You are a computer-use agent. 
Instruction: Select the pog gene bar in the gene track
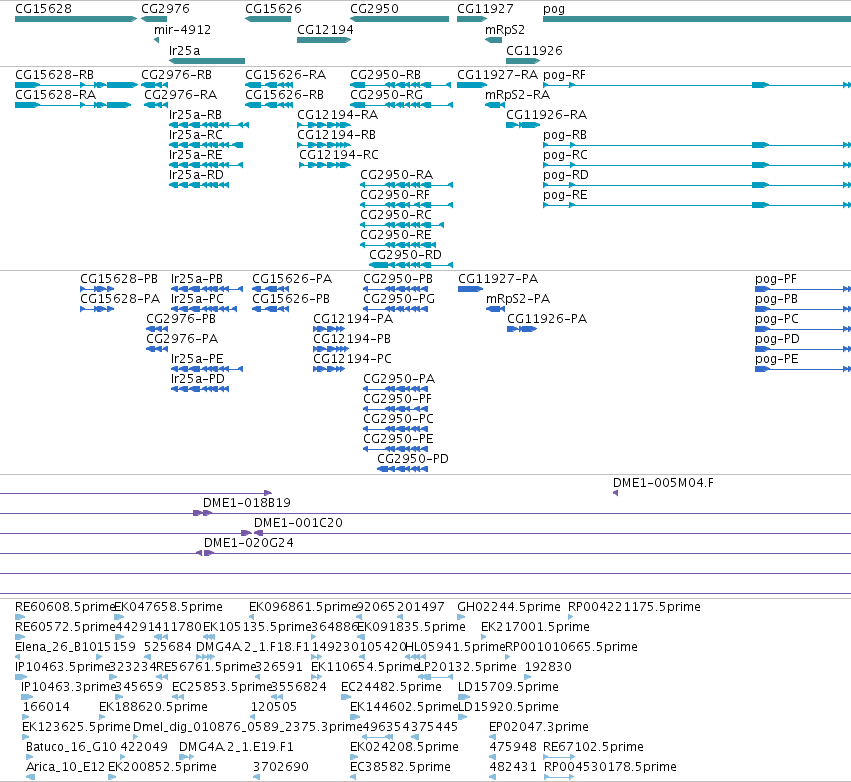697,19
